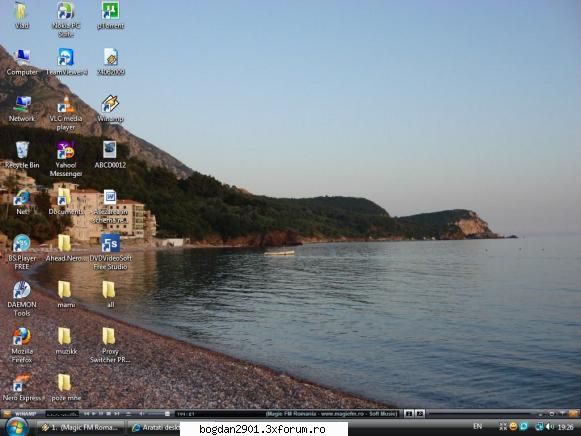Open the Computer desktop icon

point(22,61)
